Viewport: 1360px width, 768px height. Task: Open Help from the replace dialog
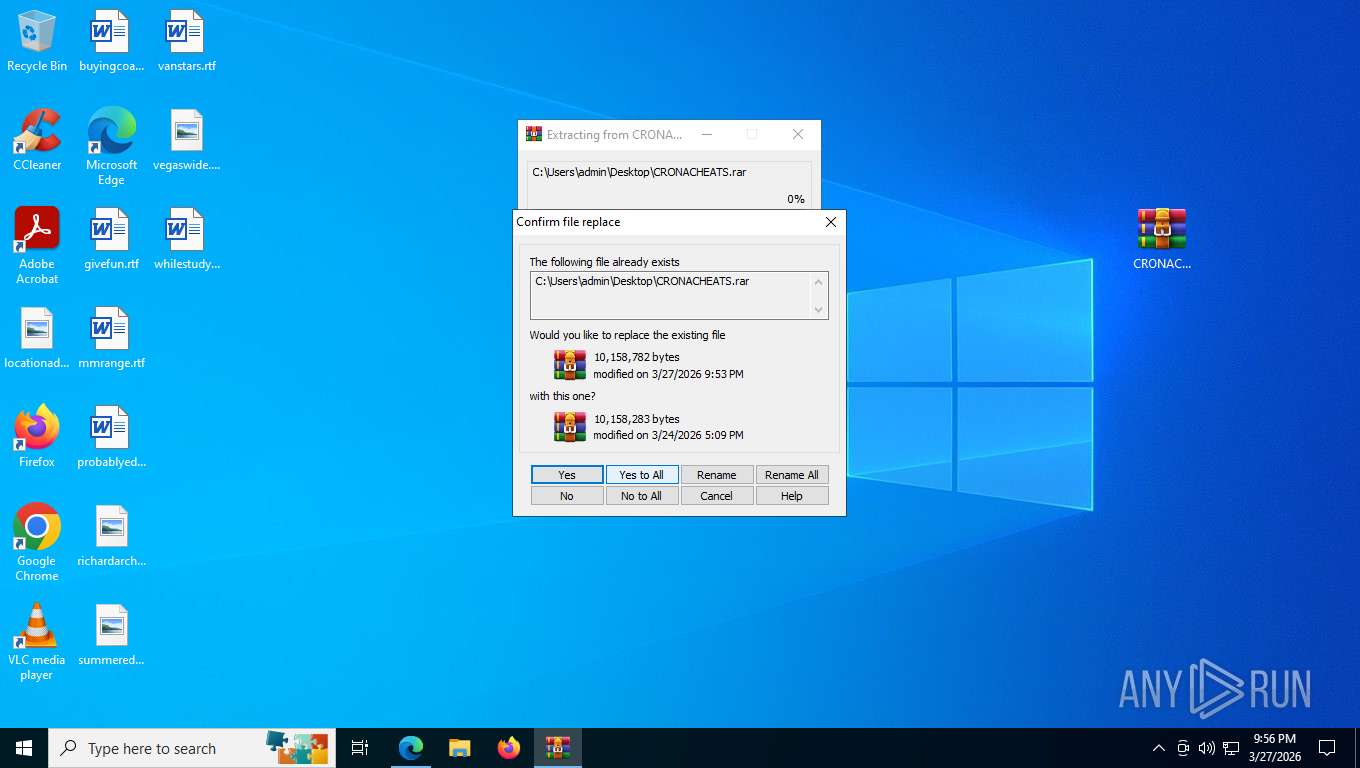pyautogui.click(x=792, y=496)
